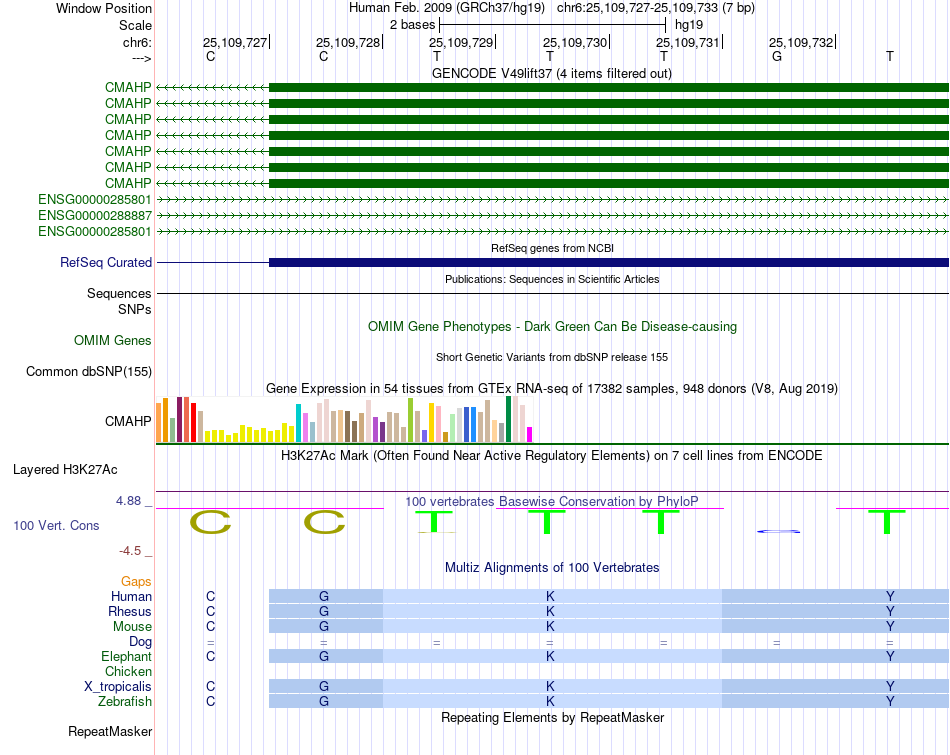Open the H3K27Ac Mark track title
Image resolution: width=950 pixels, height=755 pixels.
552,456
